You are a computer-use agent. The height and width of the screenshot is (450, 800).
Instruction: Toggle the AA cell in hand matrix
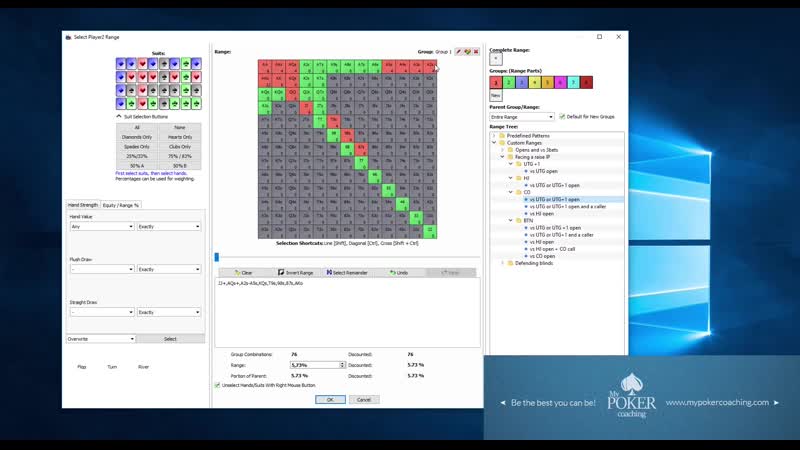[x=265, y=66]
